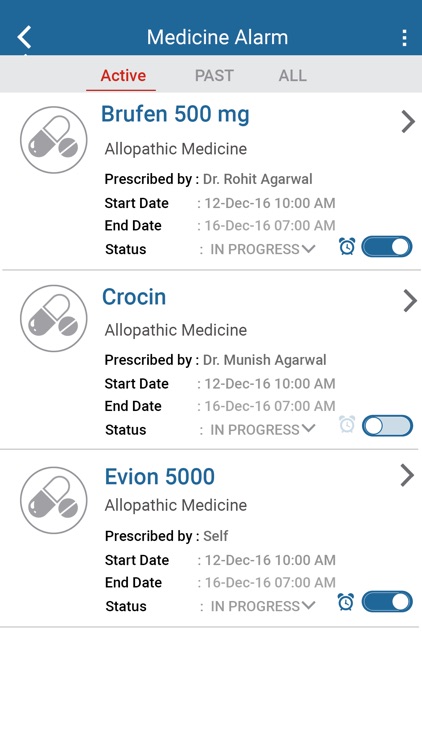Tap the pill icon beside Brufen 500 mg

click(x=54, y=140)
